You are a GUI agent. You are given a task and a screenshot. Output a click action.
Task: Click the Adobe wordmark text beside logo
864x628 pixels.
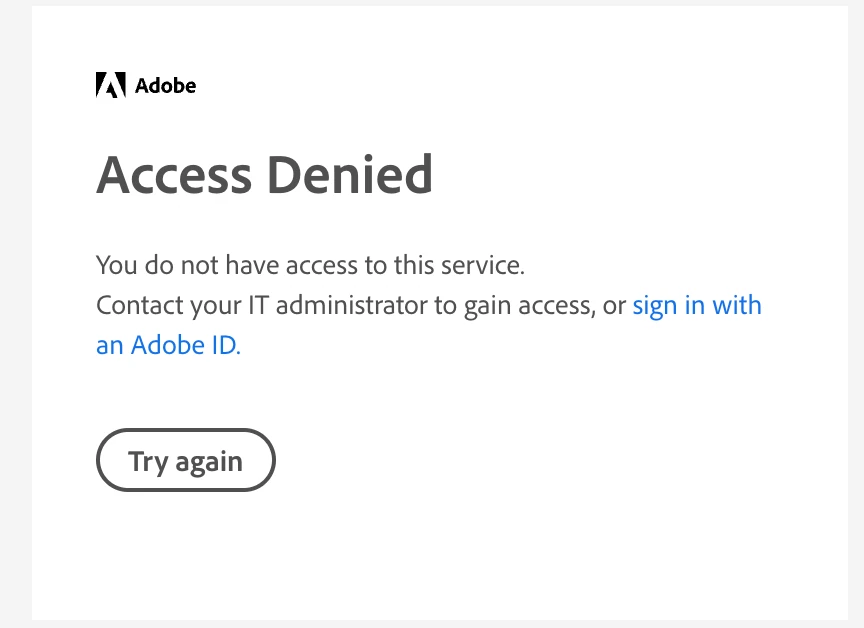165,86
